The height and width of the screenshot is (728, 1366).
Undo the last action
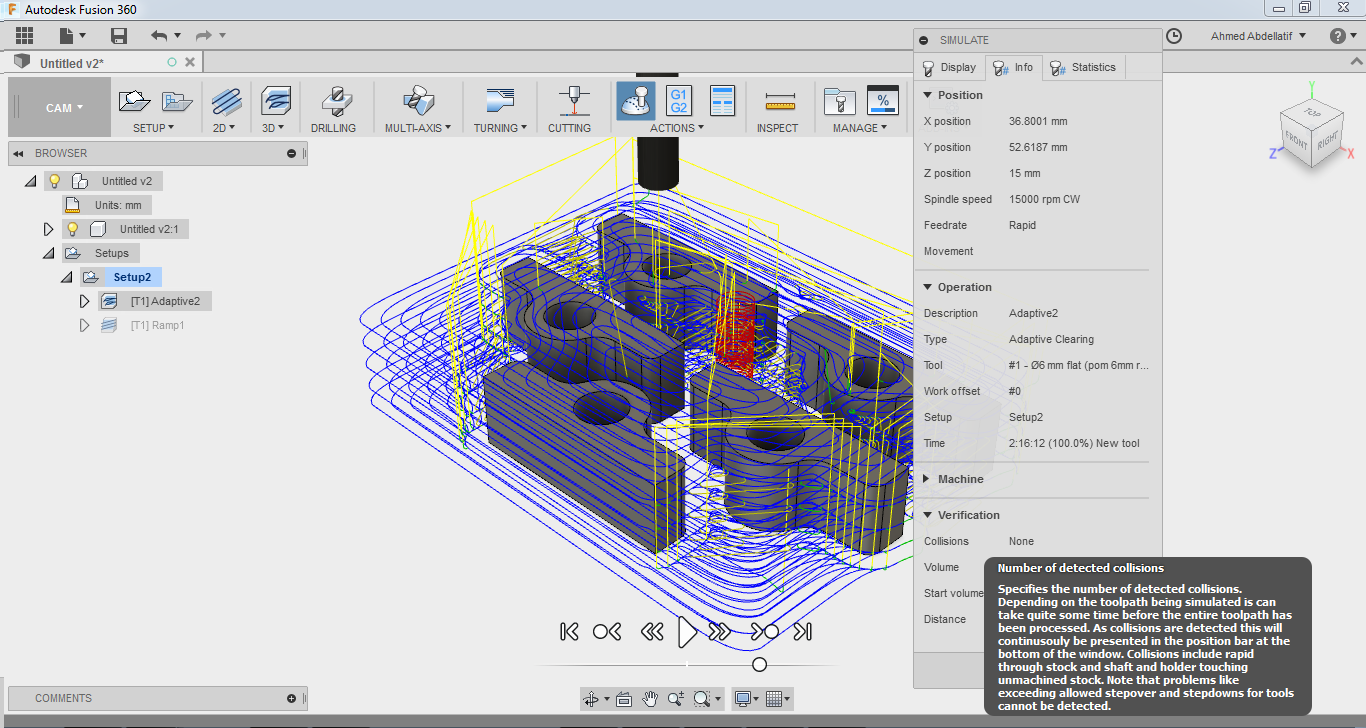(x=159, y=36)
